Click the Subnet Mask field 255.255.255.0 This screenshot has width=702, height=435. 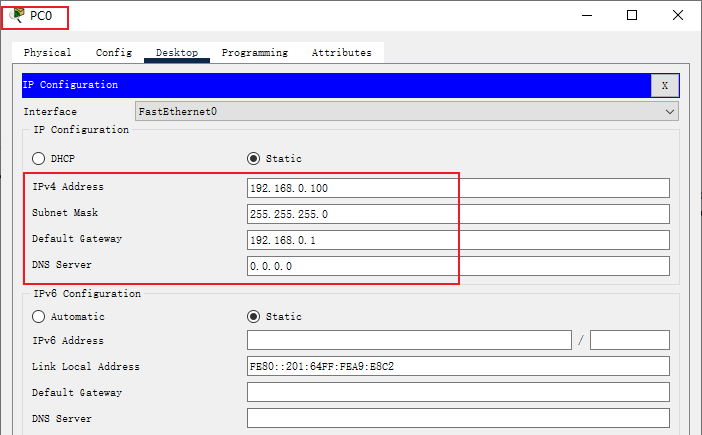coord(458,214)
